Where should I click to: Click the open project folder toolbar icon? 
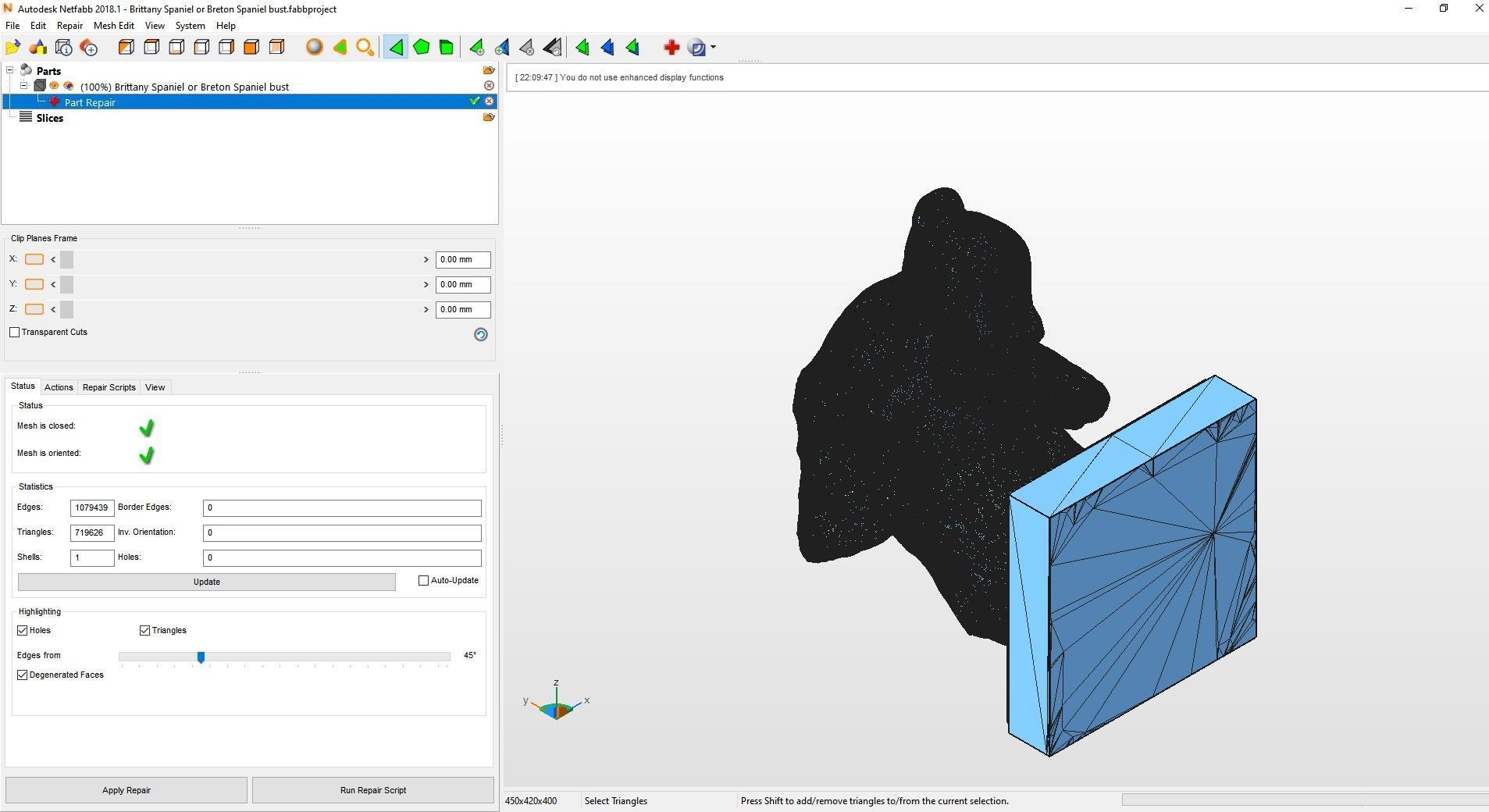13,48
